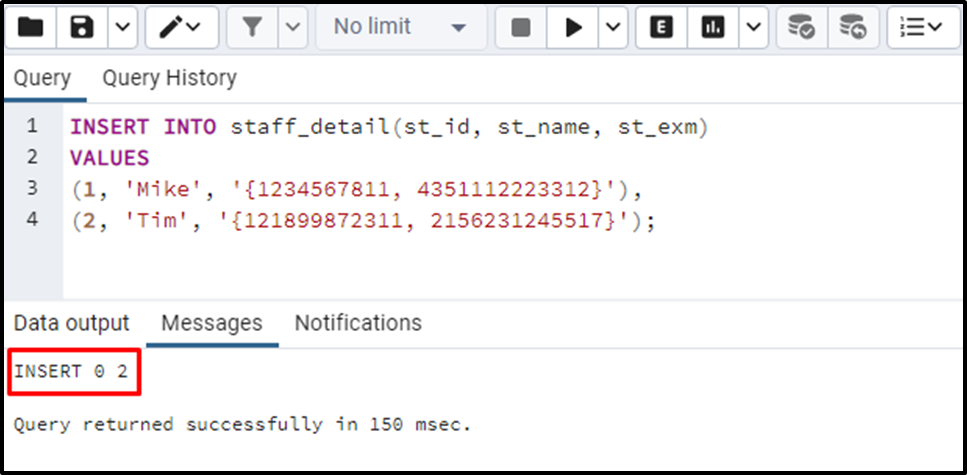Expand the save options dropdown arrow
967x475 pixels.
(123, 27)
